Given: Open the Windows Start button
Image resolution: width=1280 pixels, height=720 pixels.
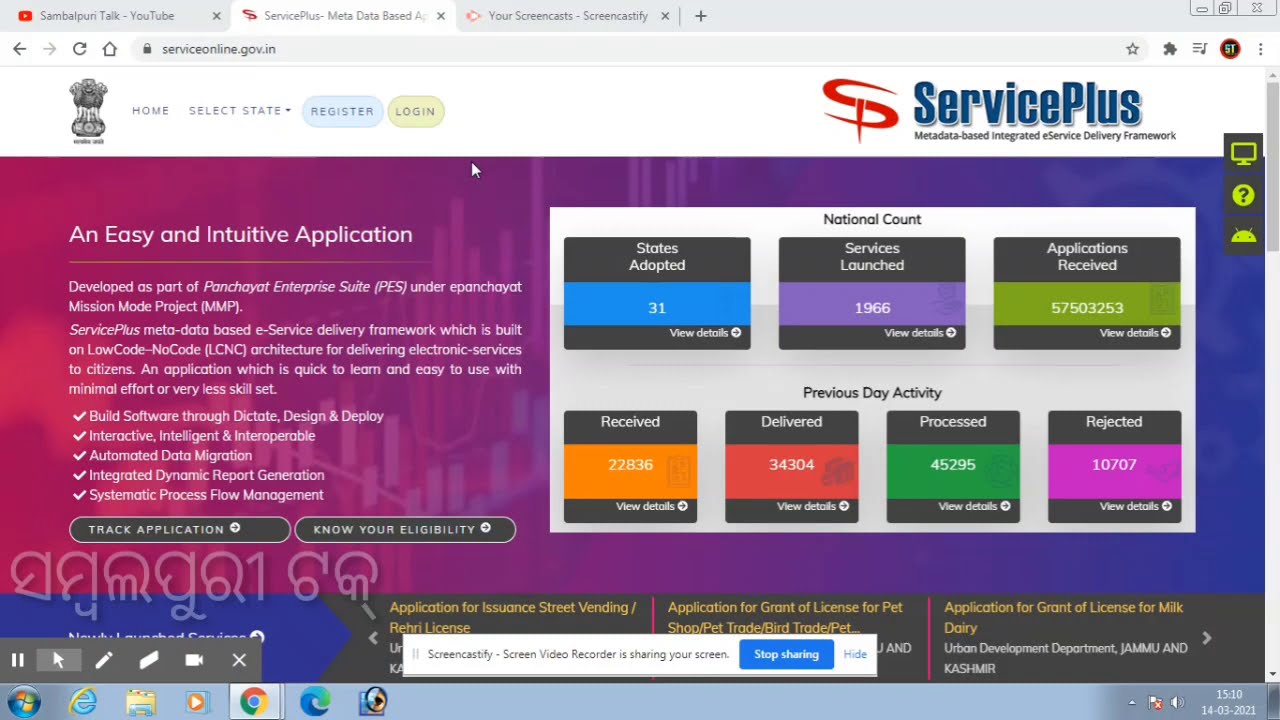Looking at the screenshot, I should pyautogui.click(x=22, y=702).
